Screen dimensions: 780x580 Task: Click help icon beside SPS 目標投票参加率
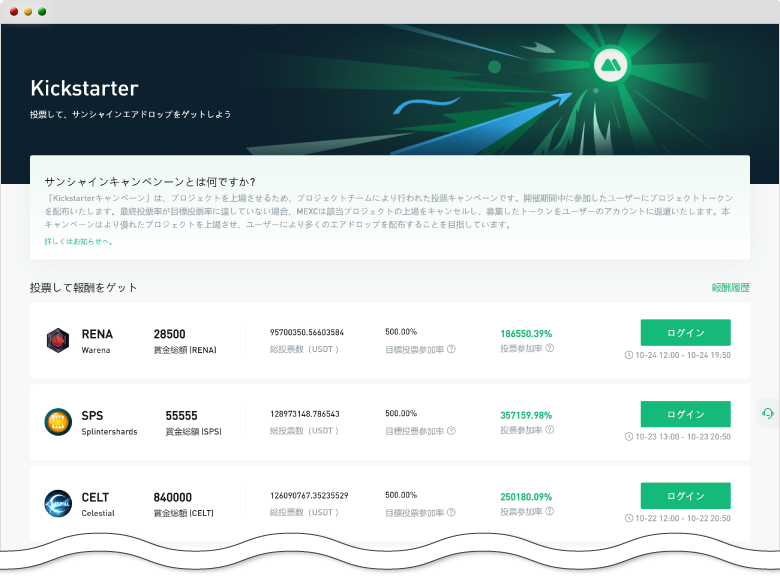[x=451, y=431]
